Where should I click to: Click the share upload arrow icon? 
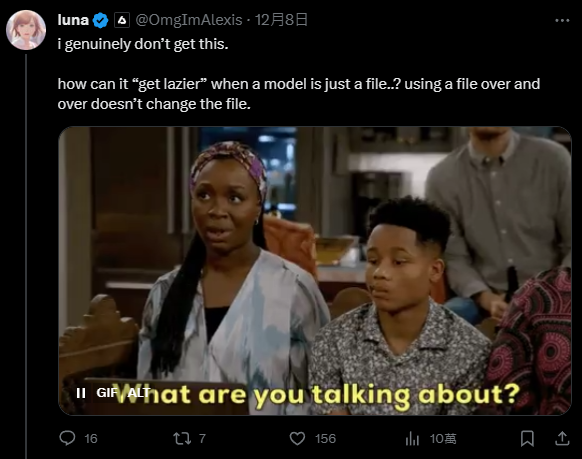(562, 438)
